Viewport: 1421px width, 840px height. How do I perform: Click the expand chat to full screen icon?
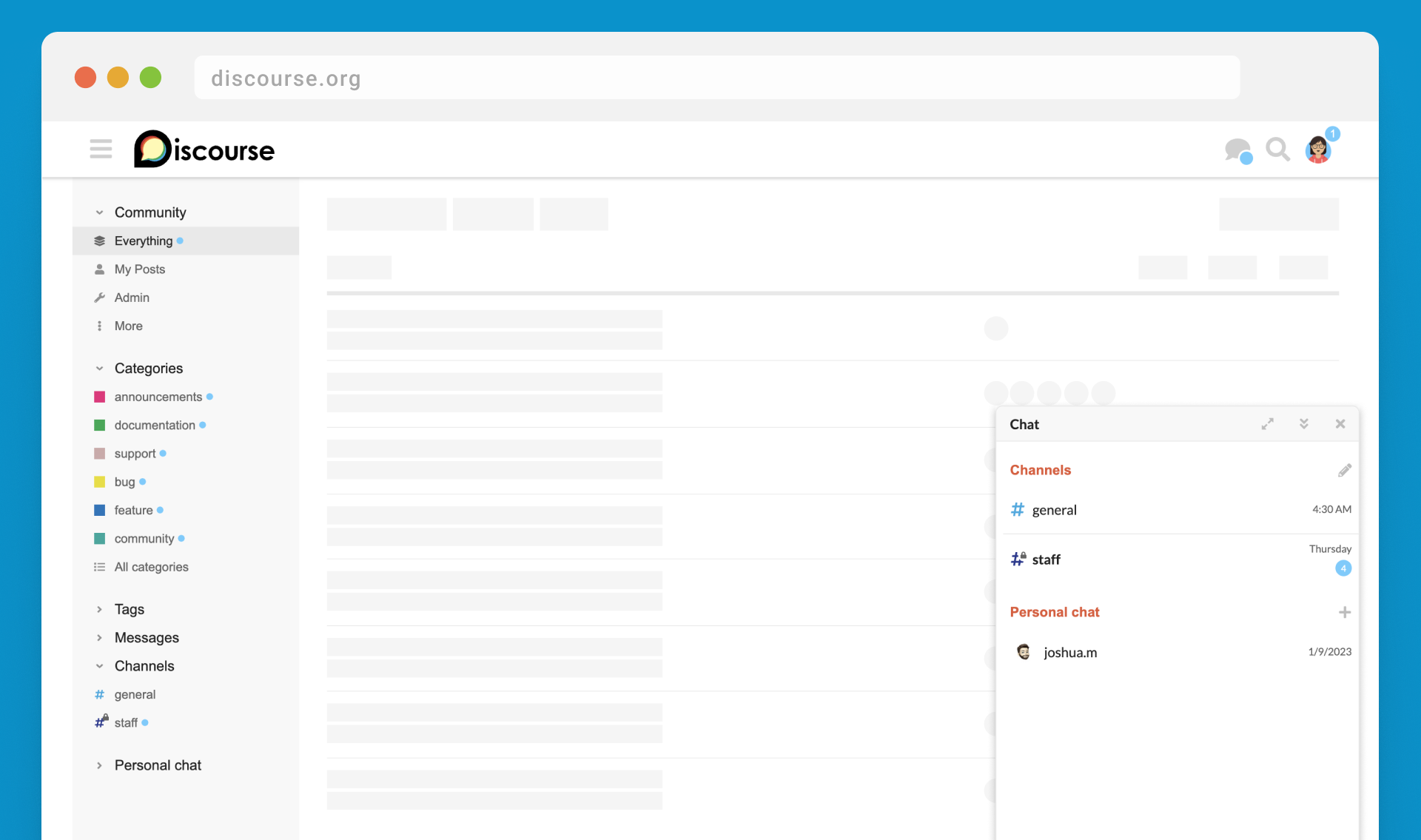[x=1268, y=424]
